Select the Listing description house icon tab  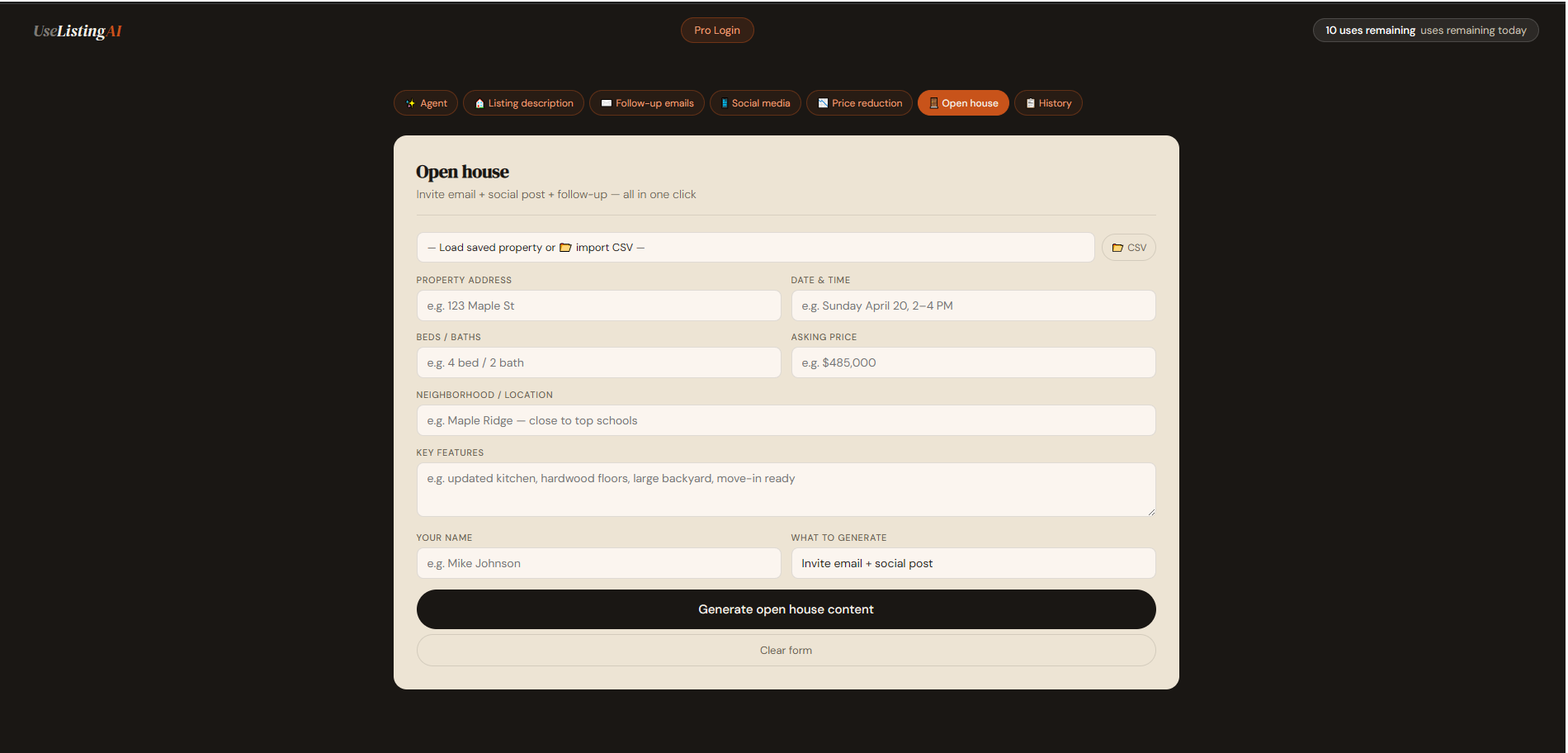tap(523, 103)
